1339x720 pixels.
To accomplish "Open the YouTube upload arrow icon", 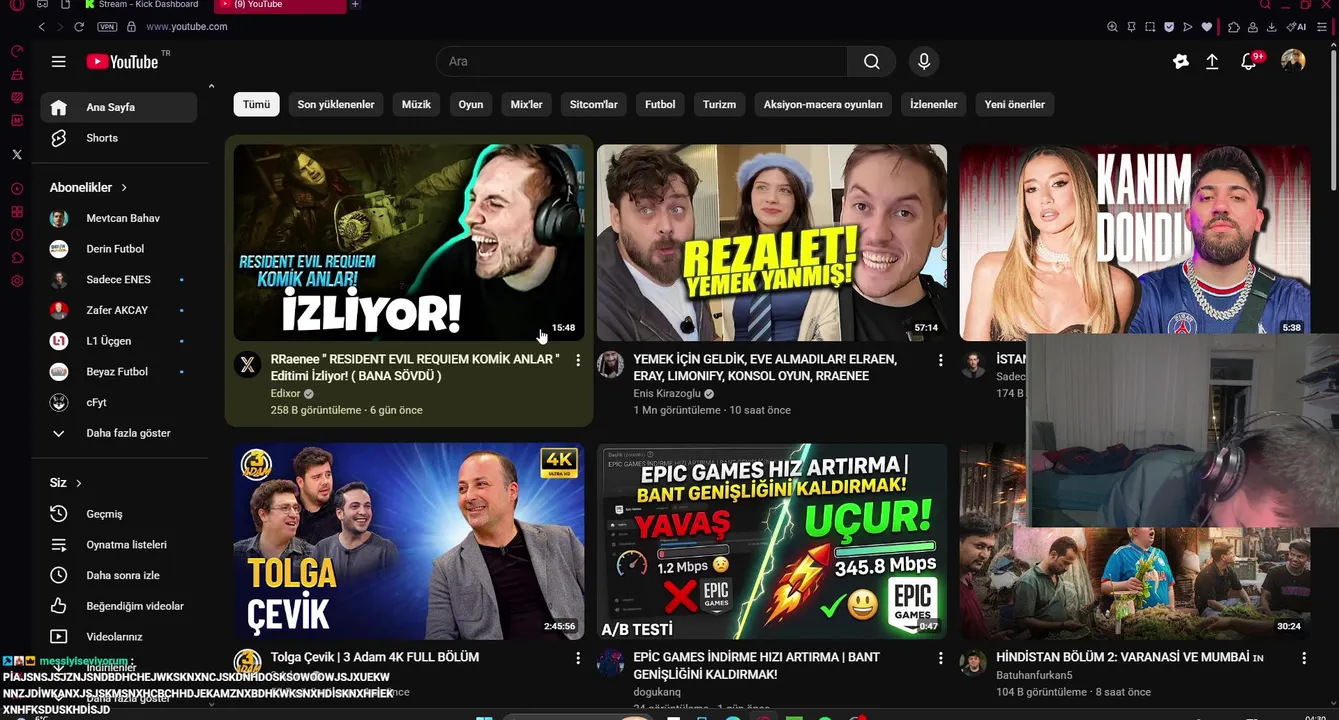I will pos(1212,62).
